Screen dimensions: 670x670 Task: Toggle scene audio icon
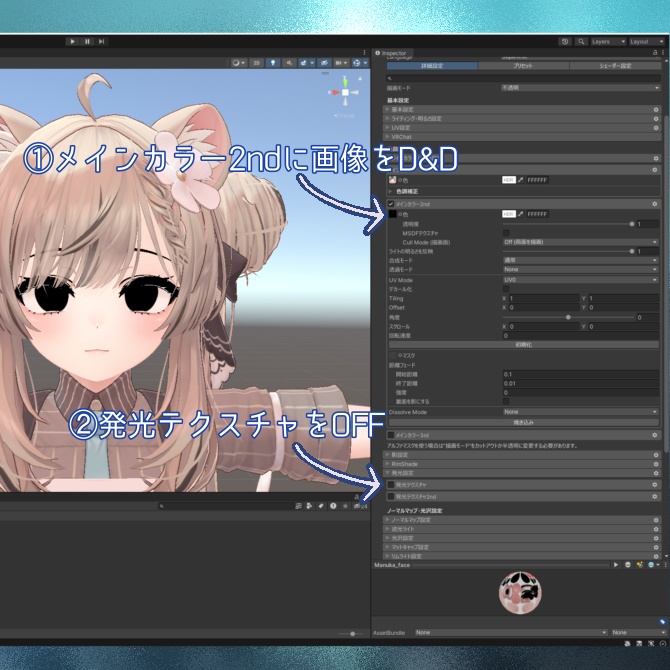pyautogui.click(x=289, y=63)
